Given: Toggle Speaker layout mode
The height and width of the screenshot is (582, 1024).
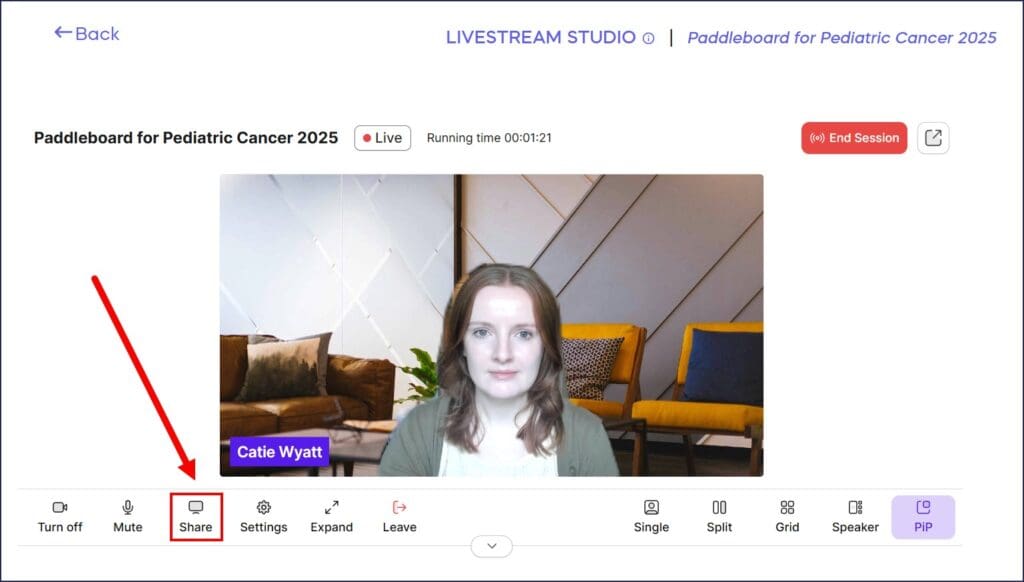Looking at the screenshot, I should coord(854,516).
